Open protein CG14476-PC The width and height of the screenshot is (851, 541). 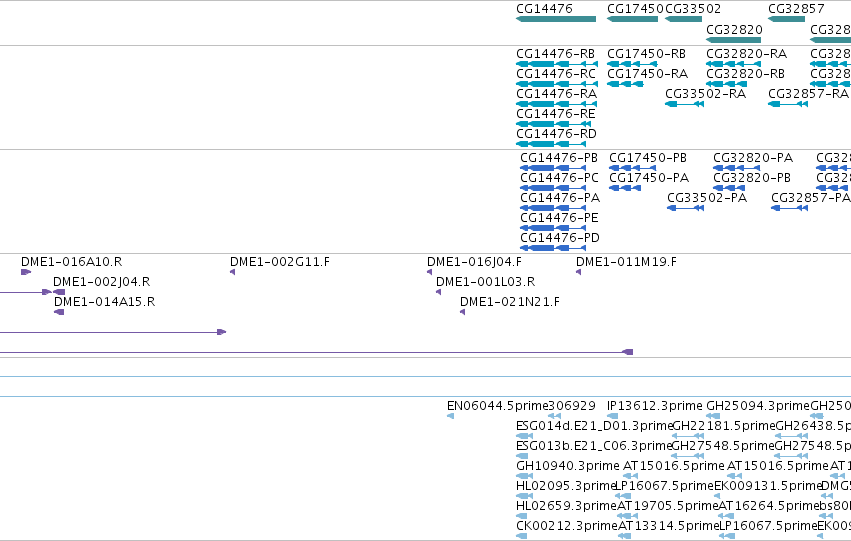coord(560,178)
